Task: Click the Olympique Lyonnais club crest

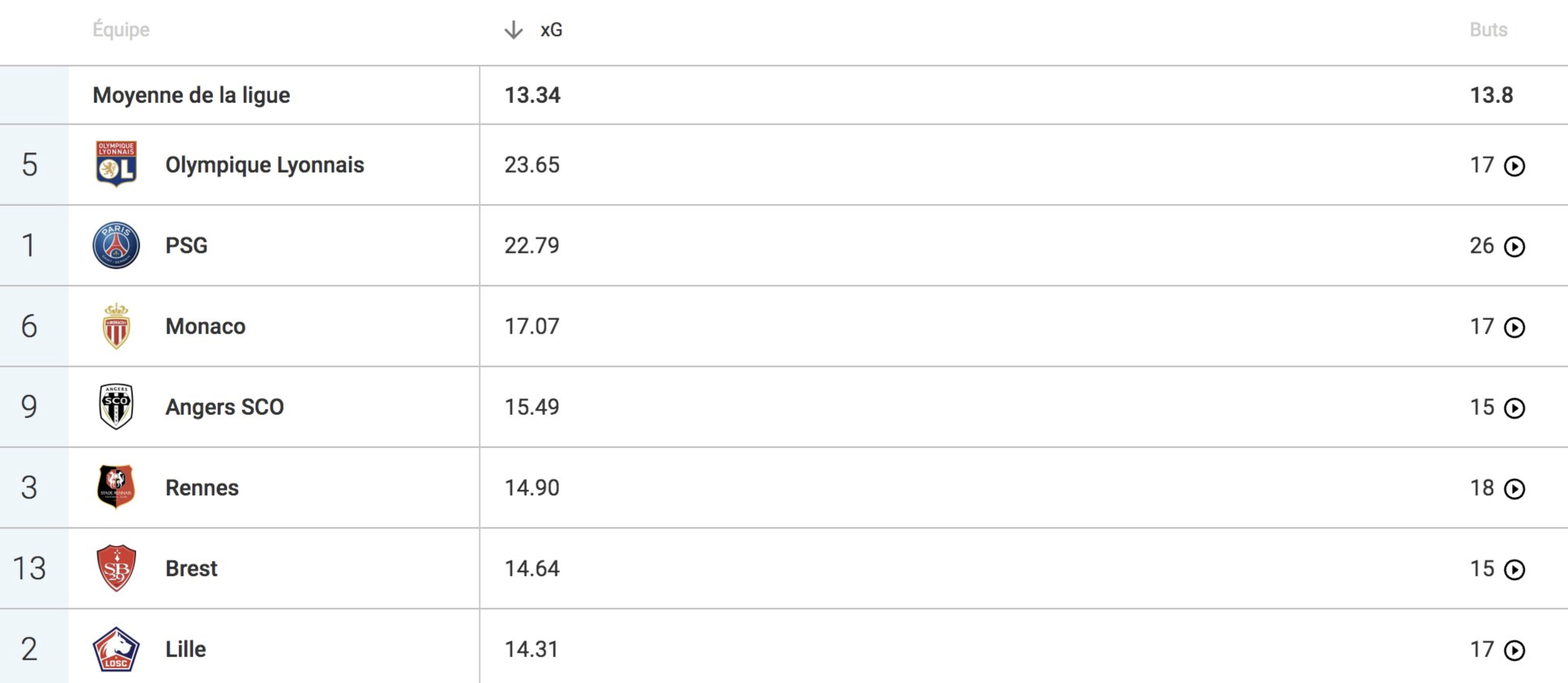Action: point(116,164)
